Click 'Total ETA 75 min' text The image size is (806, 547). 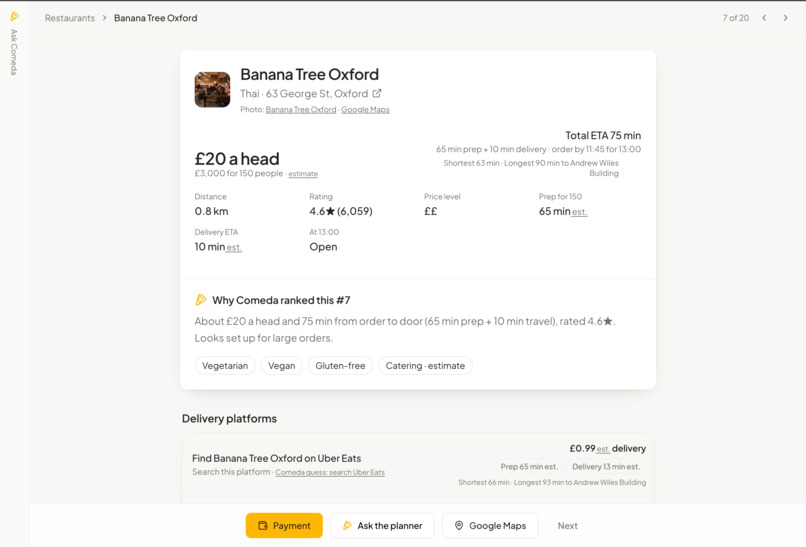pyautogui.click(x=603, y=135)
